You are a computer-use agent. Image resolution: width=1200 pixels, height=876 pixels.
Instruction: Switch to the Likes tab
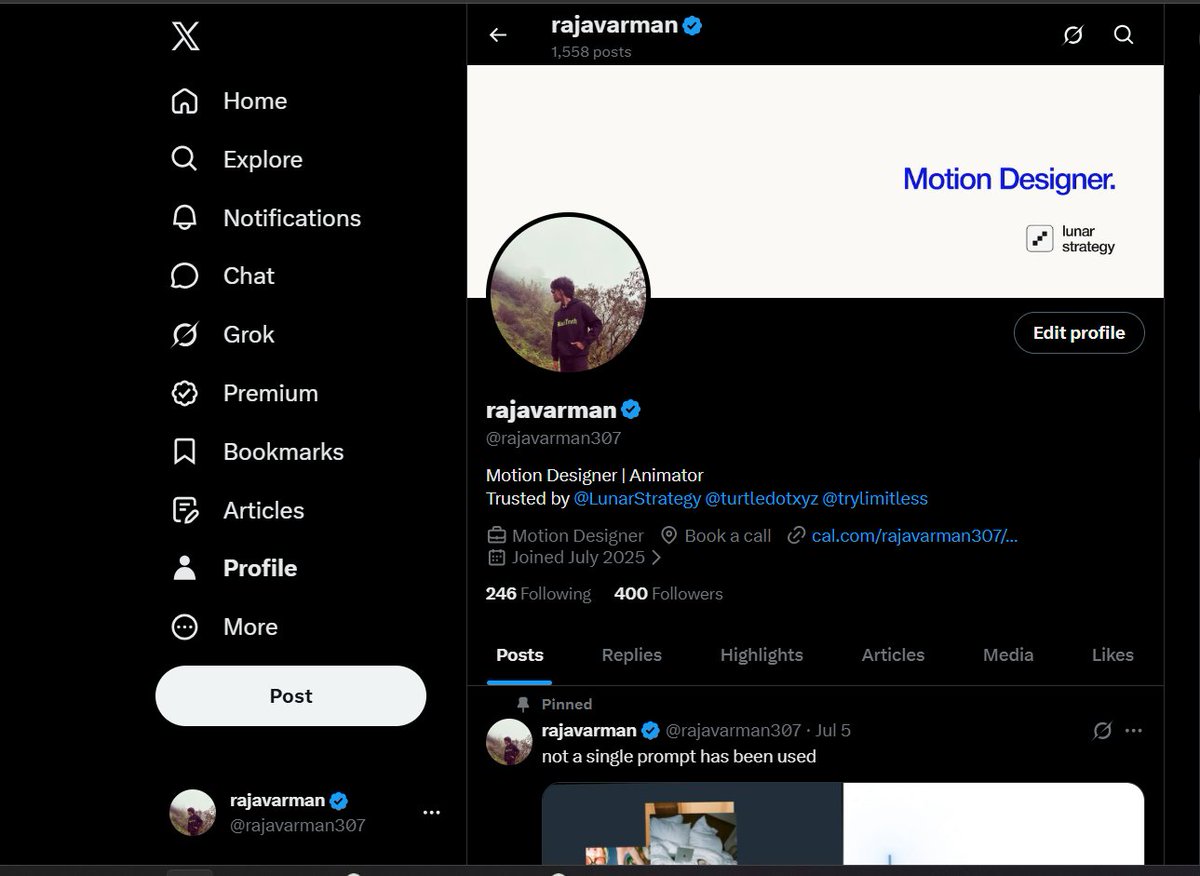tap(1113, 655)
